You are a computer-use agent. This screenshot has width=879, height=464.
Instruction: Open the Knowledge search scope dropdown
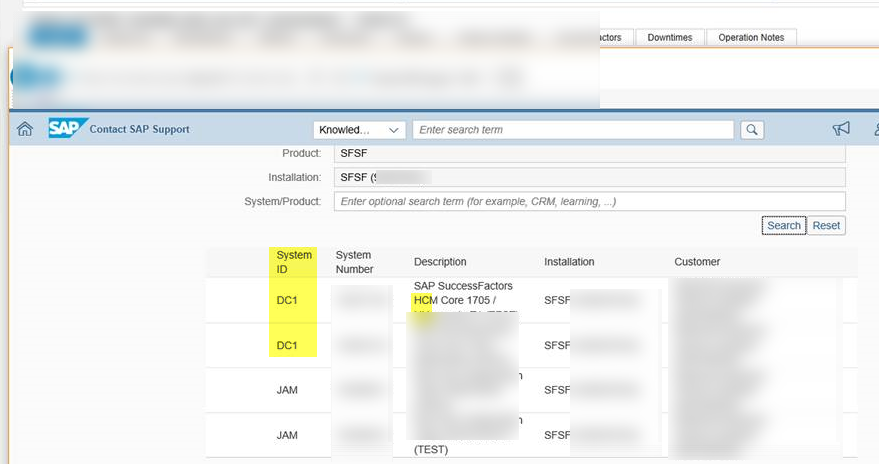(359, 130)
